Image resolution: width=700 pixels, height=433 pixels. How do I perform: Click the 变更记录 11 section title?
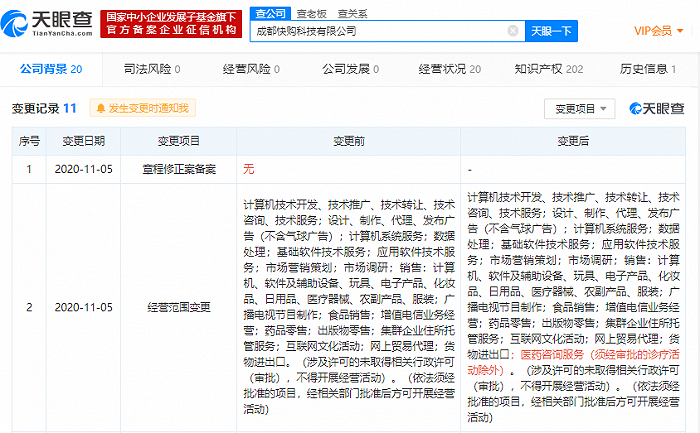44,108
